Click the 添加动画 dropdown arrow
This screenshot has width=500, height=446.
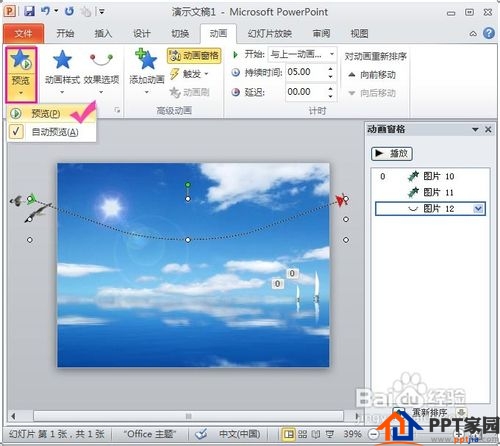coord(147,92)
